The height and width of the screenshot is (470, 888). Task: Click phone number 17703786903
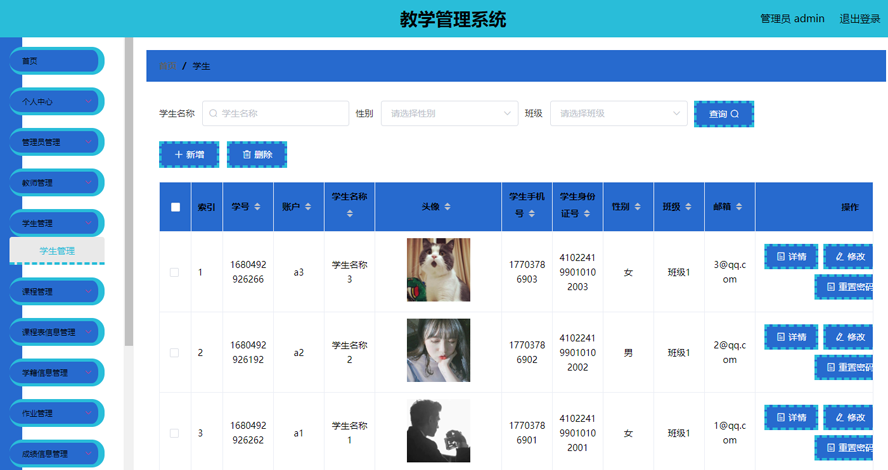tap(527, 272)
